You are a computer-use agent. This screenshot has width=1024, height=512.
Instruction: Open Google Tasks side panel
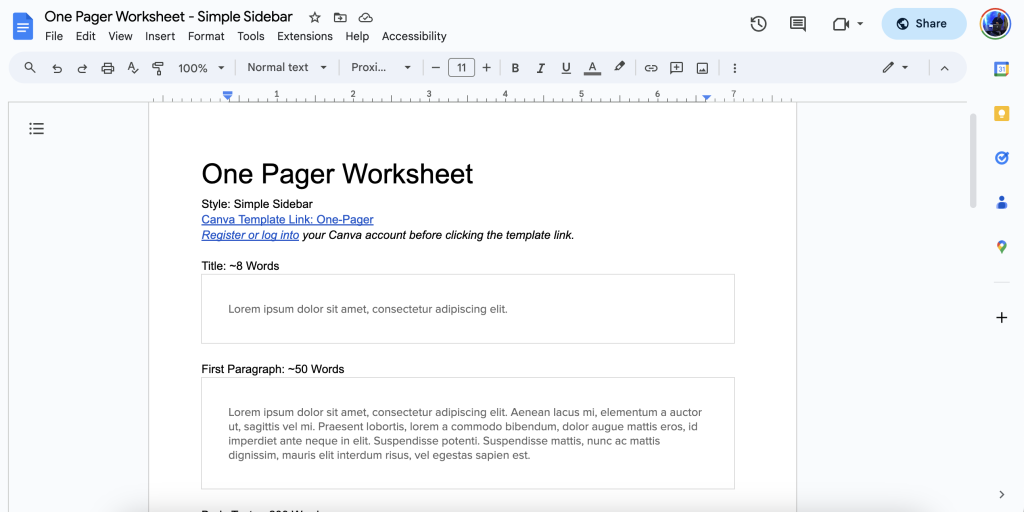click(1002, 158)
